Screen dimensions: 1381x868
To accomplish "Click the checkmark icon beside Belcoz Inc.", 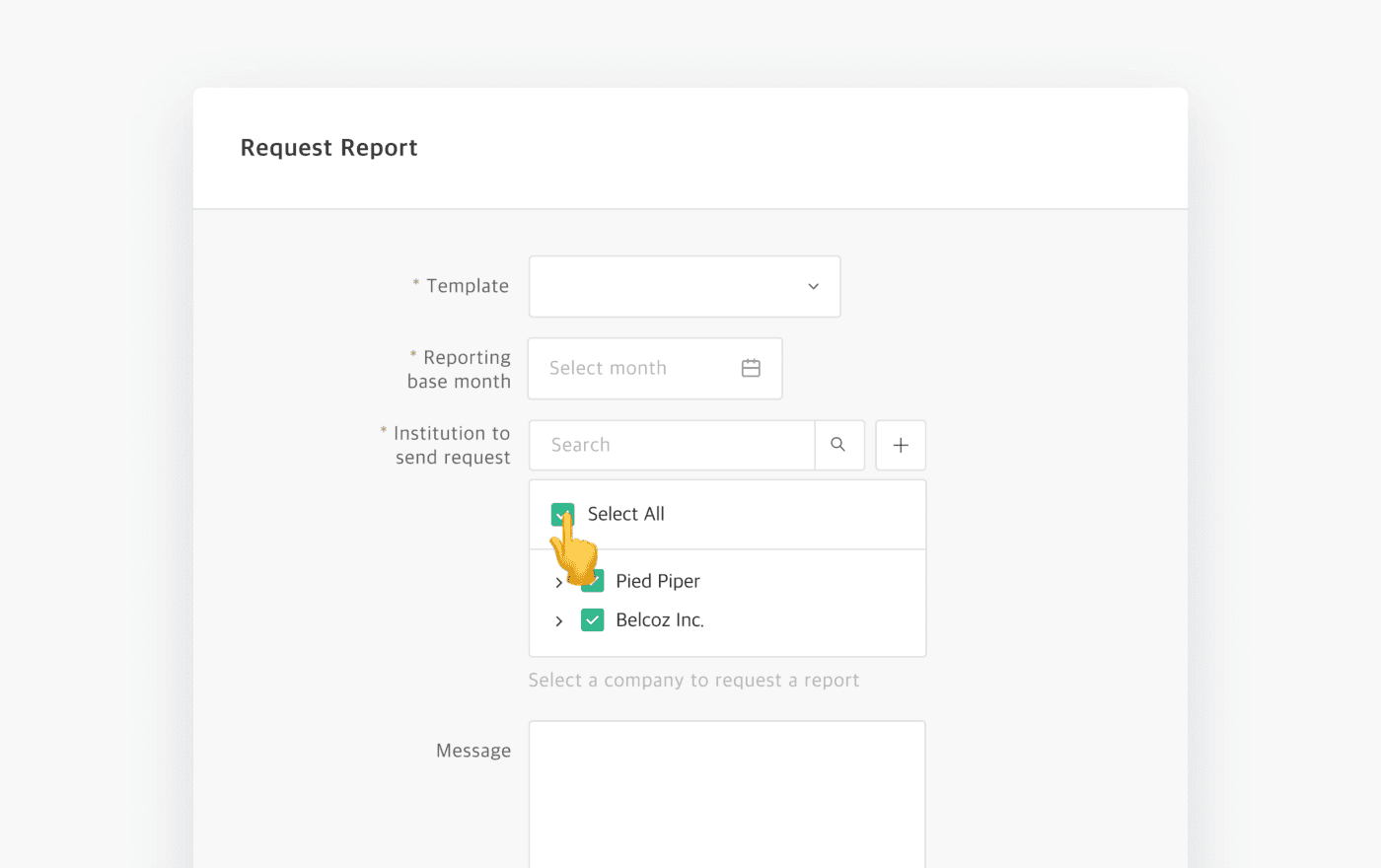I will (592, 619).
